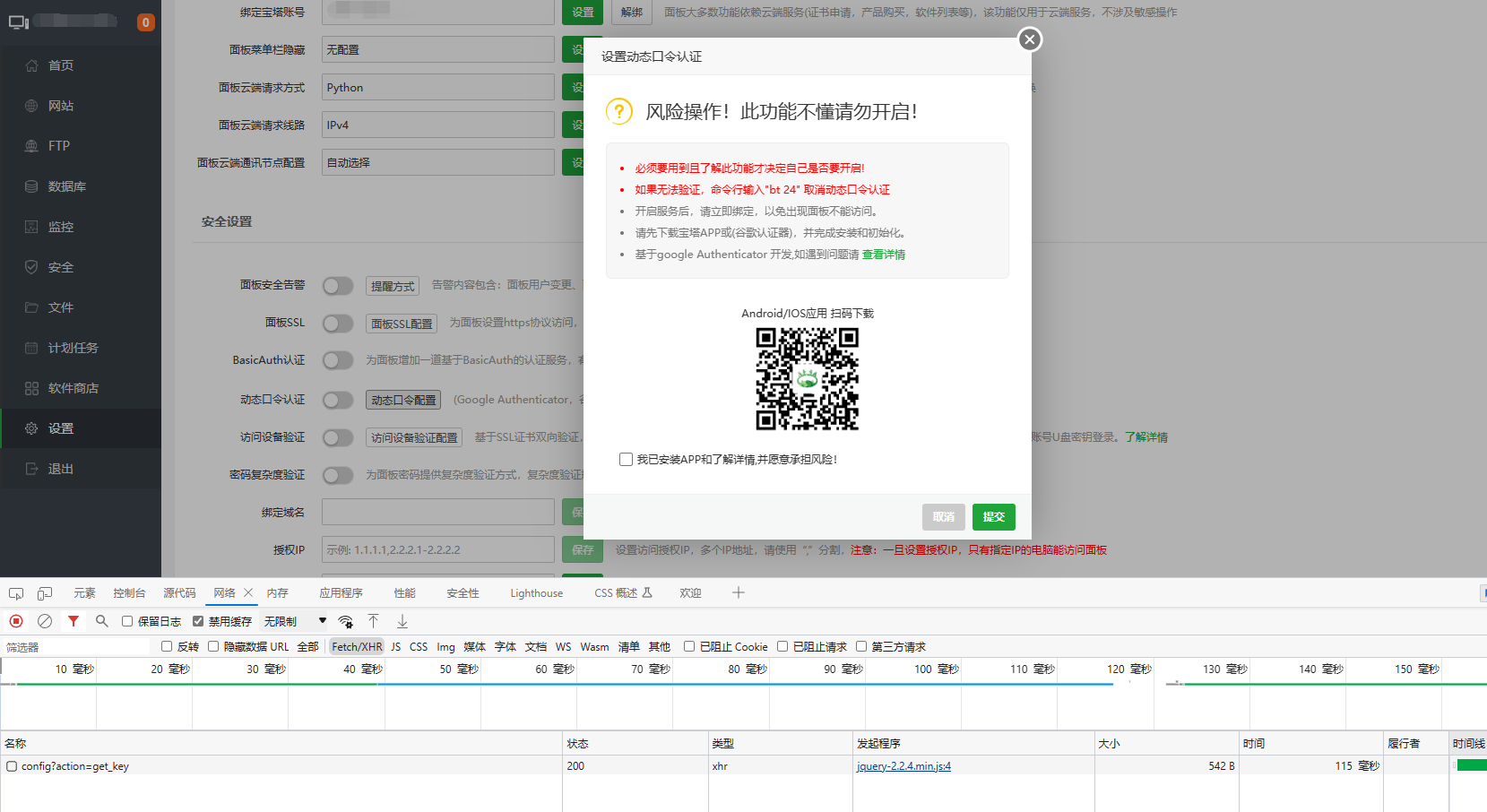Click the 访问设备验证配置 button
This screenshot has width=1487, height=812.
point(414,437)
